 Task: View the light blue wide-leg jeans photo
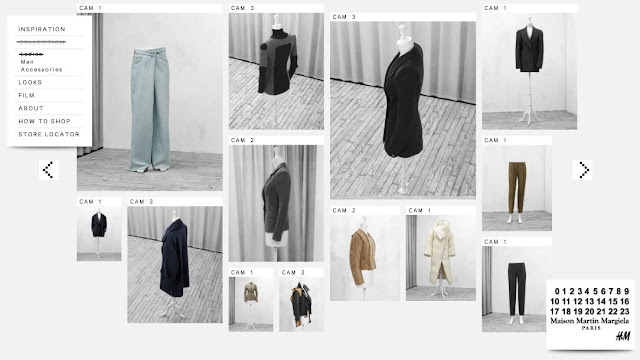click(150, 102)
